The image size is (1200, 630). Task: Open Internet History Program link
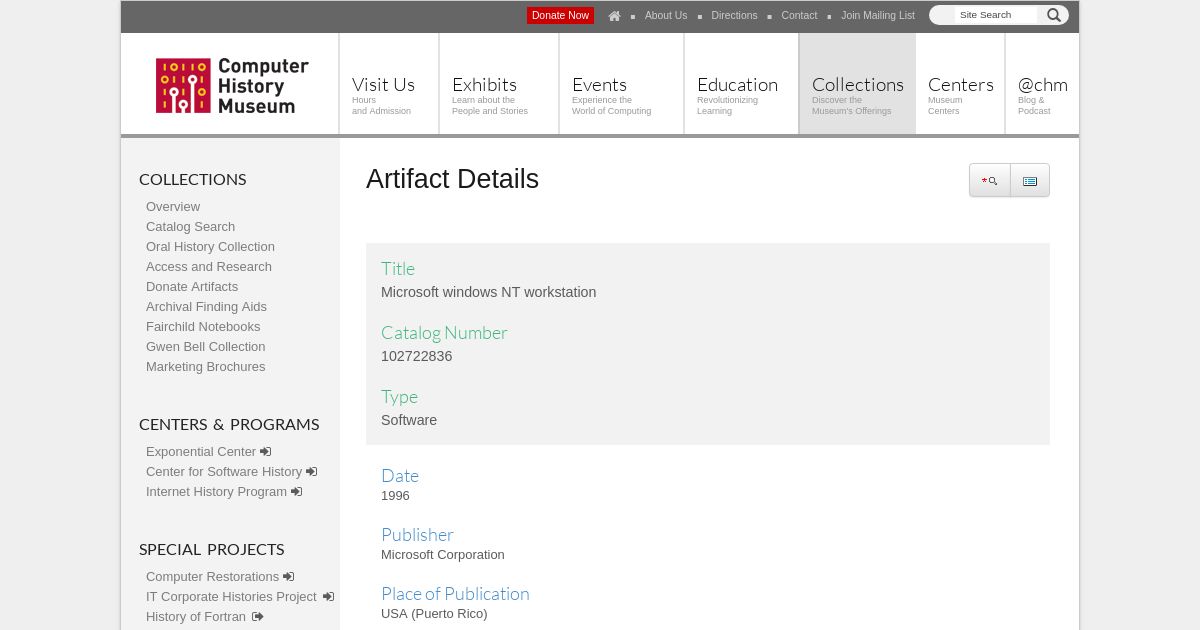pos(216,492)
